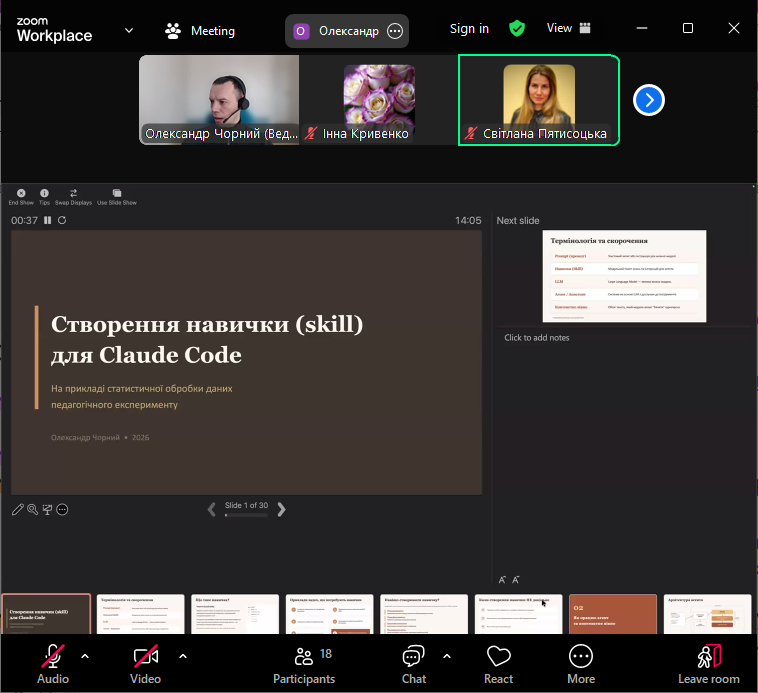Viewport: 758px width, 693px height.
Task: Open the React emoji menu
Action: tap(499, 664)
